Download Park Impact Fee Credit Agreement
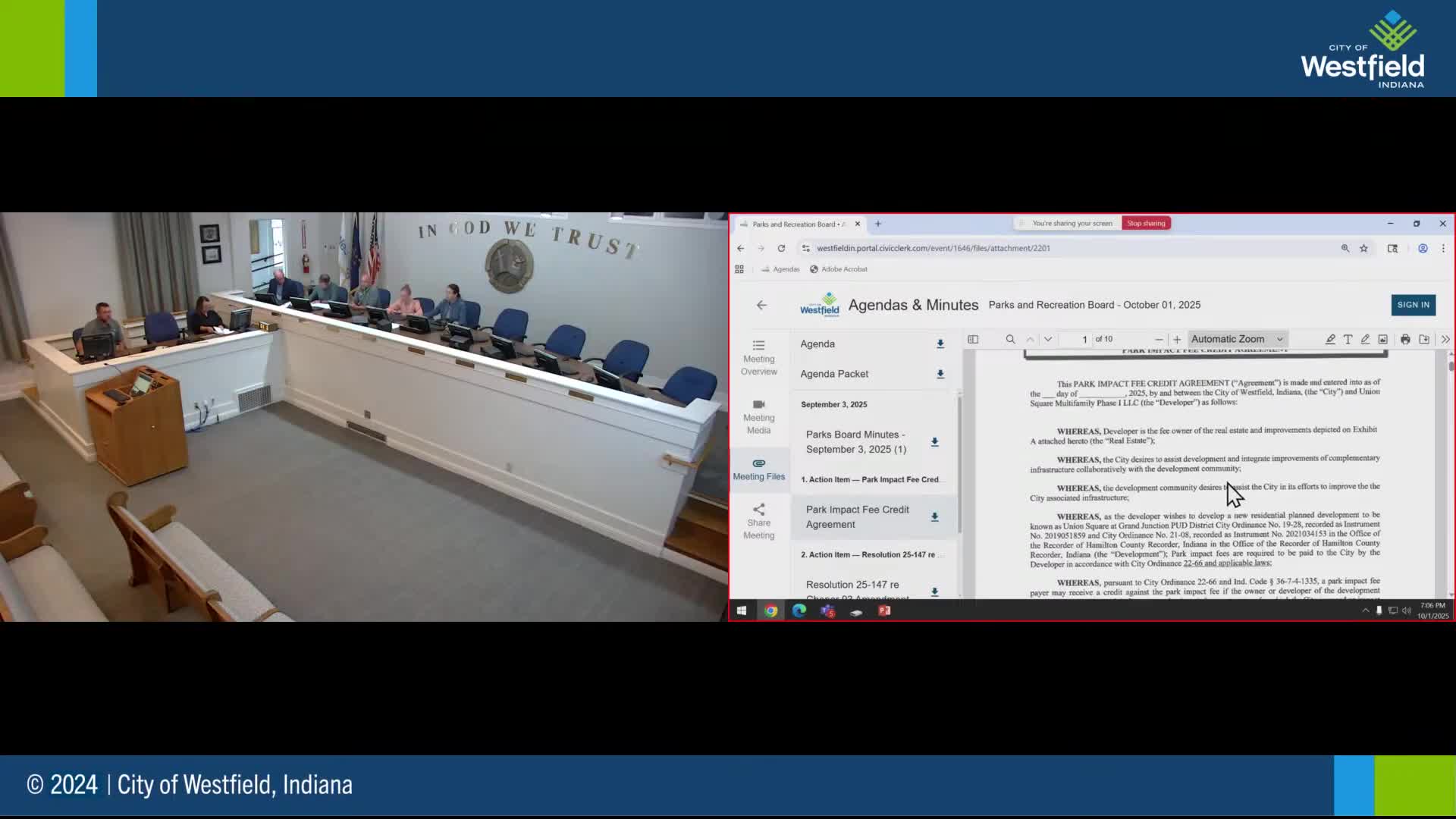 (934, 517)
